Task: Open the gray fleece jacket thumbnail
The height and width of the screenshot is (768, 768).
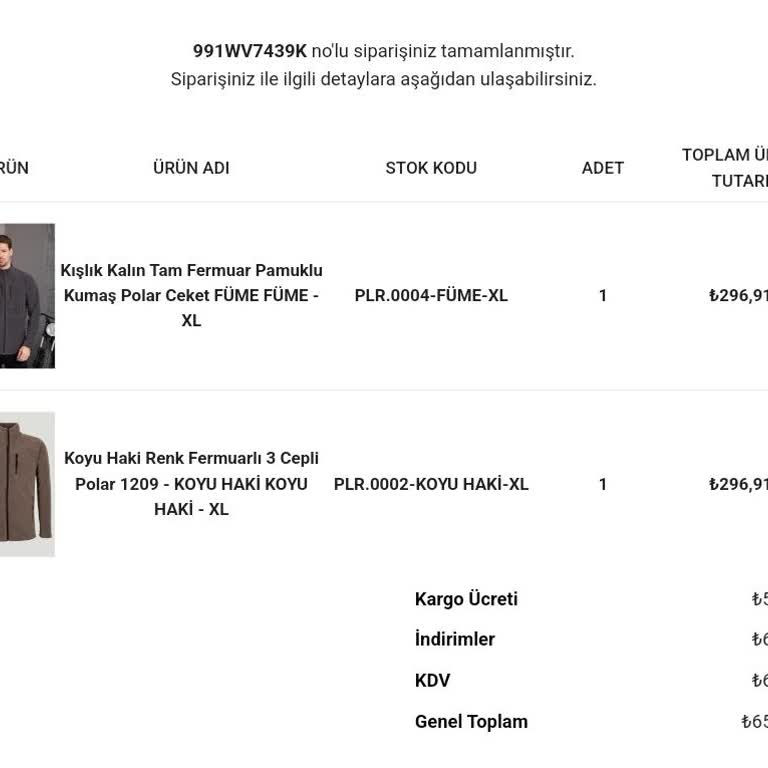Action: [26, 295]
